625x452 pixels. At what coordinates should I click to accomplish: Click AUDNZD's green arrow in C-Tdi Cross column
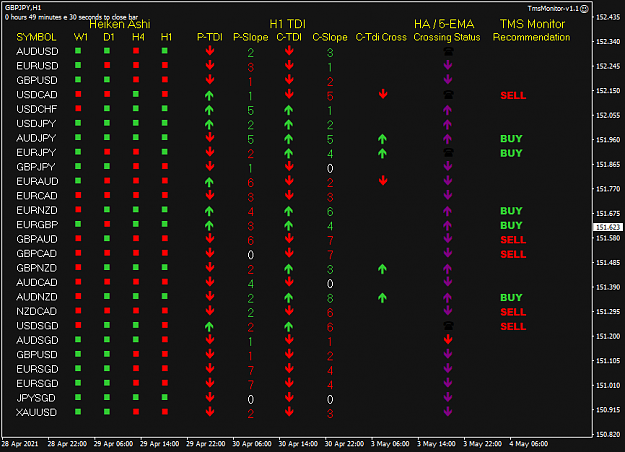click(382, 297)
